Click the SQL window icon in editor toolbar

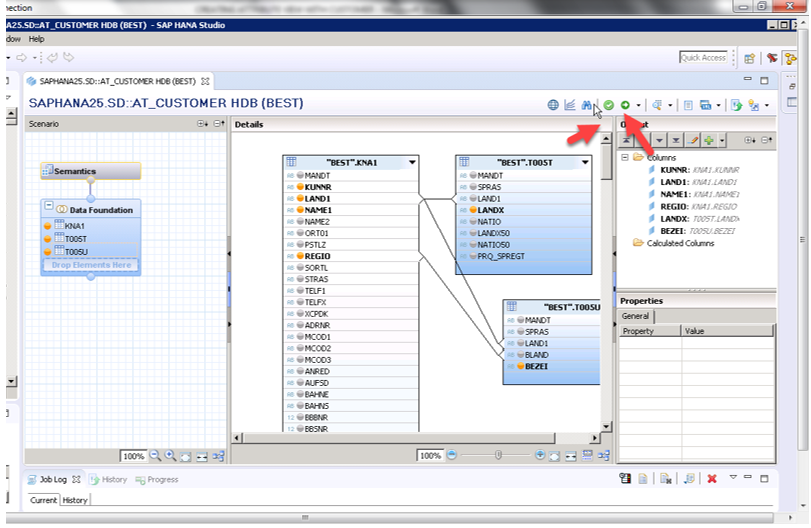pyautogui.click(x=705, y=105)
